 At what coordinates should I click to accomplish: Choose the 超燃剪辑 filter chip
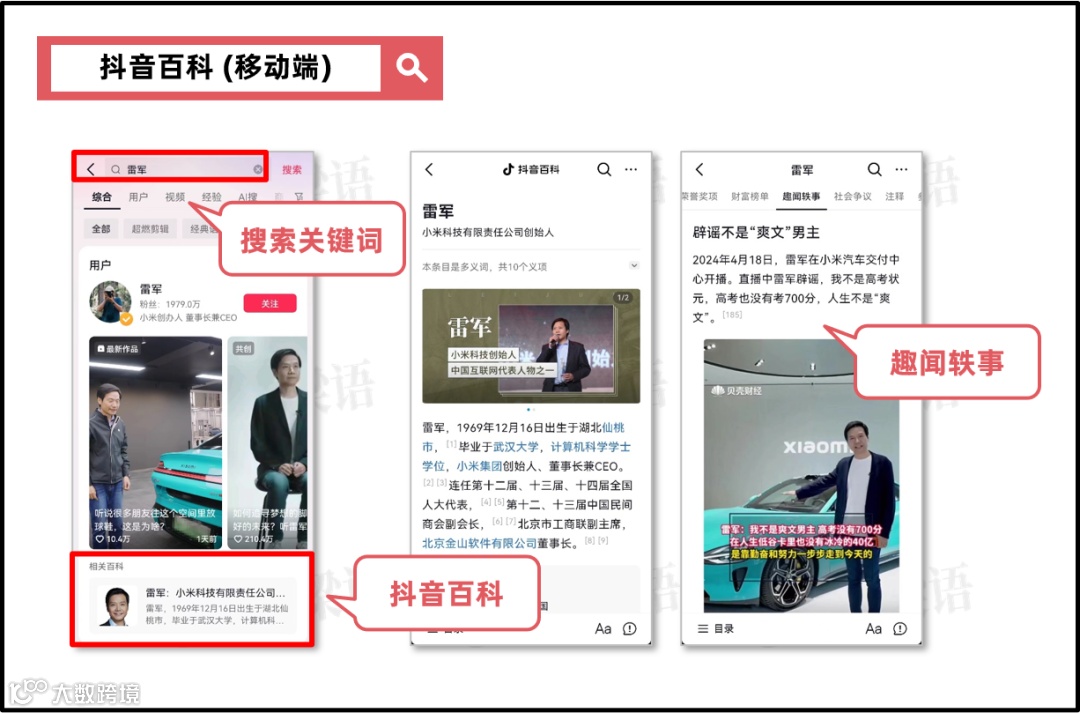click(150, 229)
